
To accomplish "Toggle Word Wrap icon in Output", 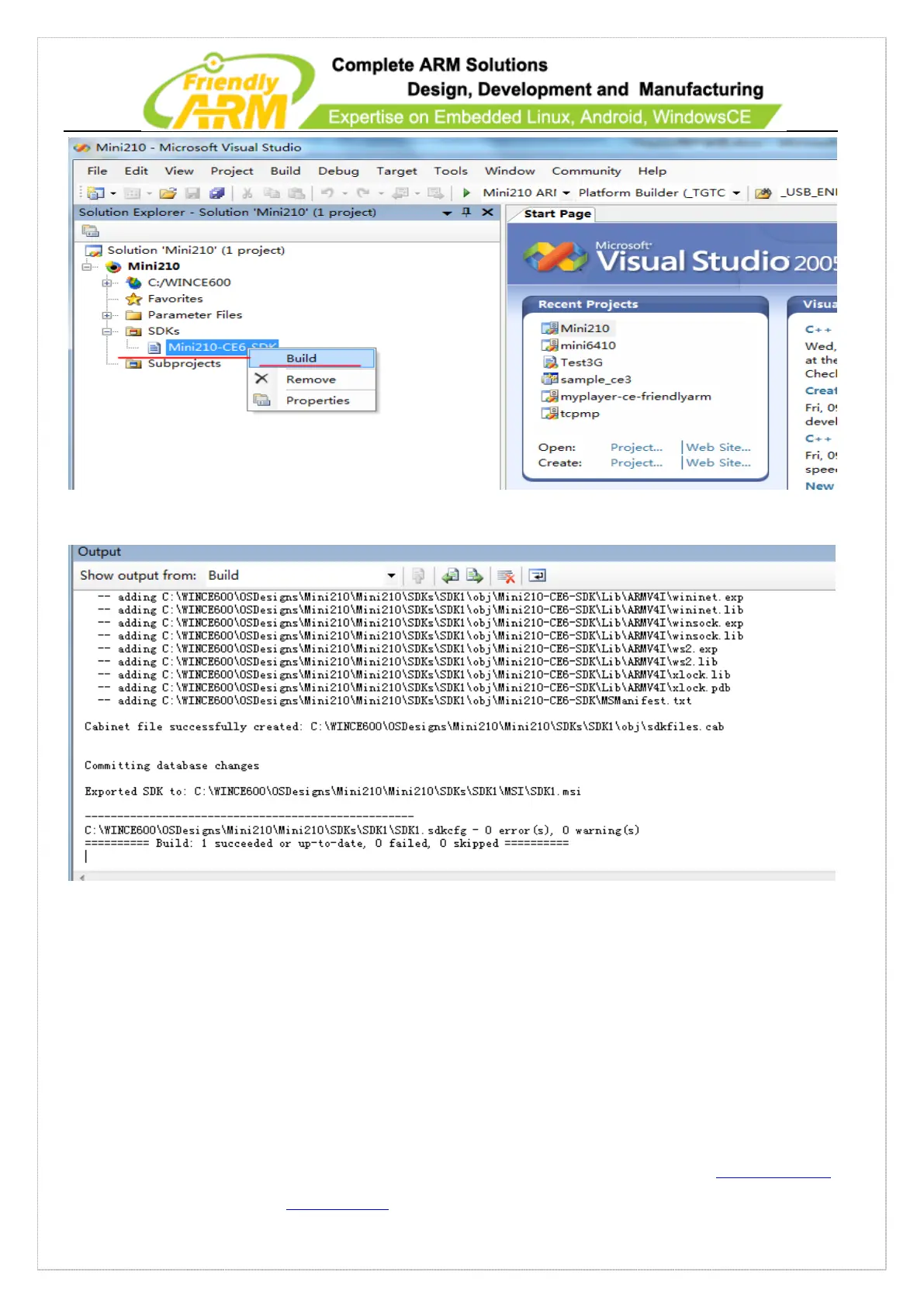I will (x=538, y=576).
